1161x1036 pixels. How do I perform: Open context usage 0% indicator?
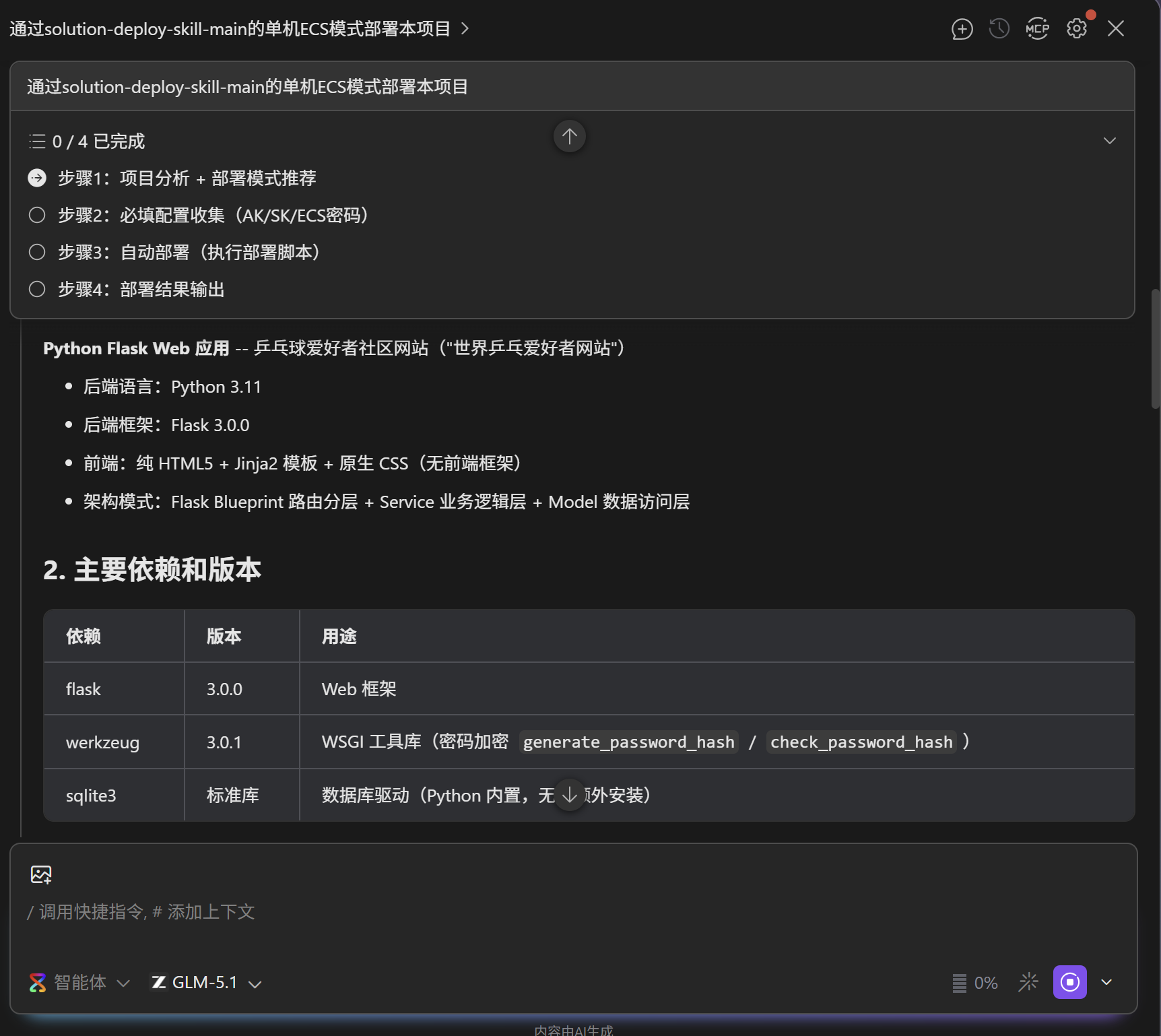[x=974, y=983]
